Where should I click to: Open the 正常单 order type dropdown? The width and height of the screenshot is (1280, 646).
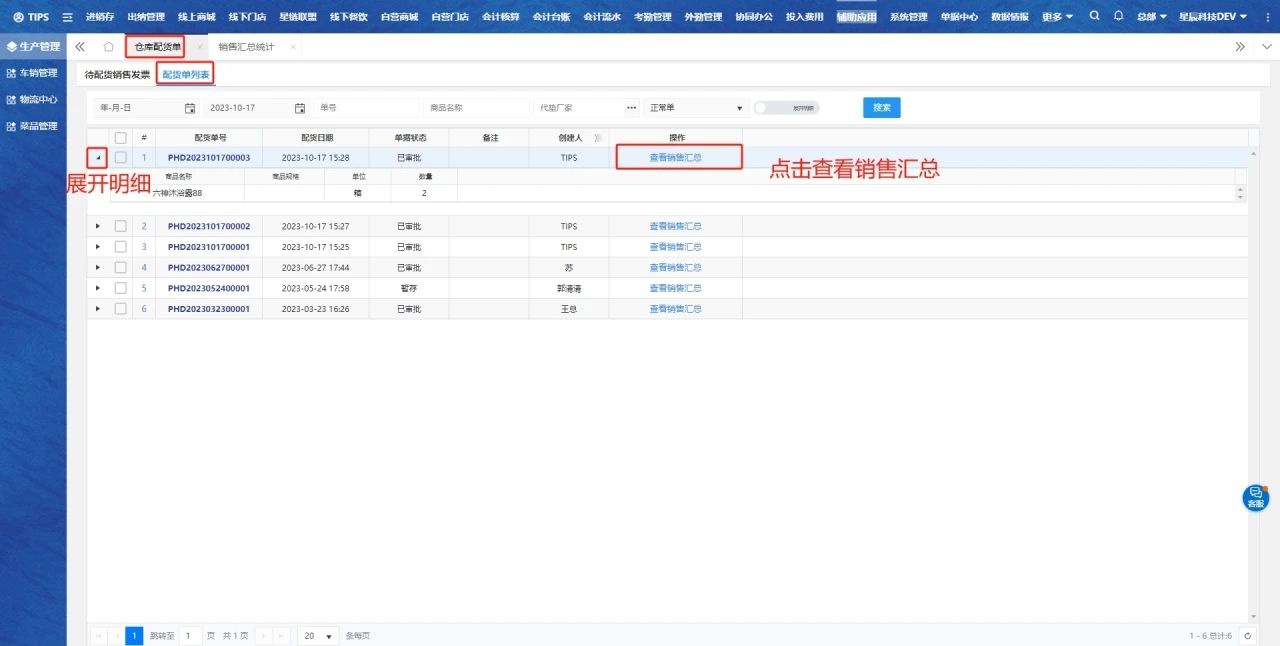[696, 108]
